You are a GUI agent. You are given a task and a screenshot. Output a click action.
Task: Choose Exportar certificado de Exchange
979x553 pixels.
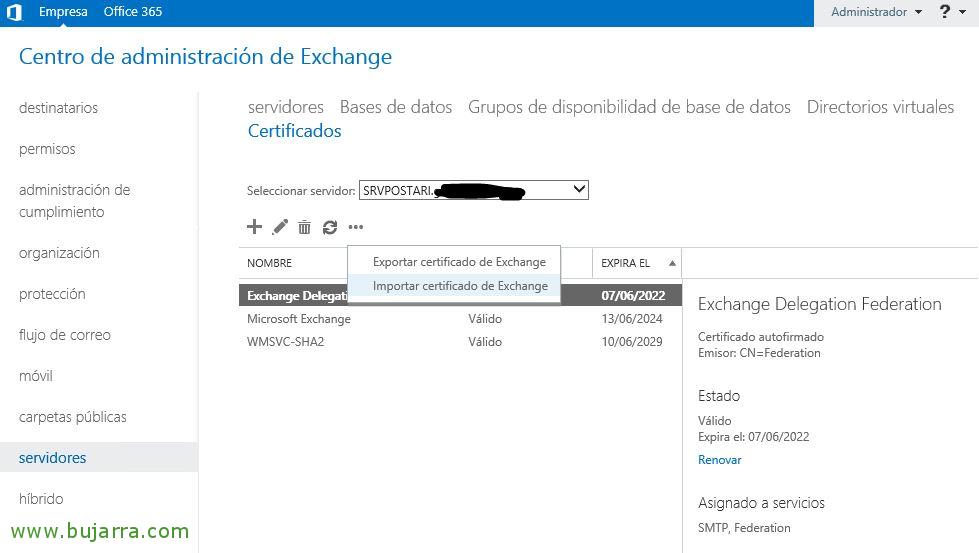[x=459, y=262]
